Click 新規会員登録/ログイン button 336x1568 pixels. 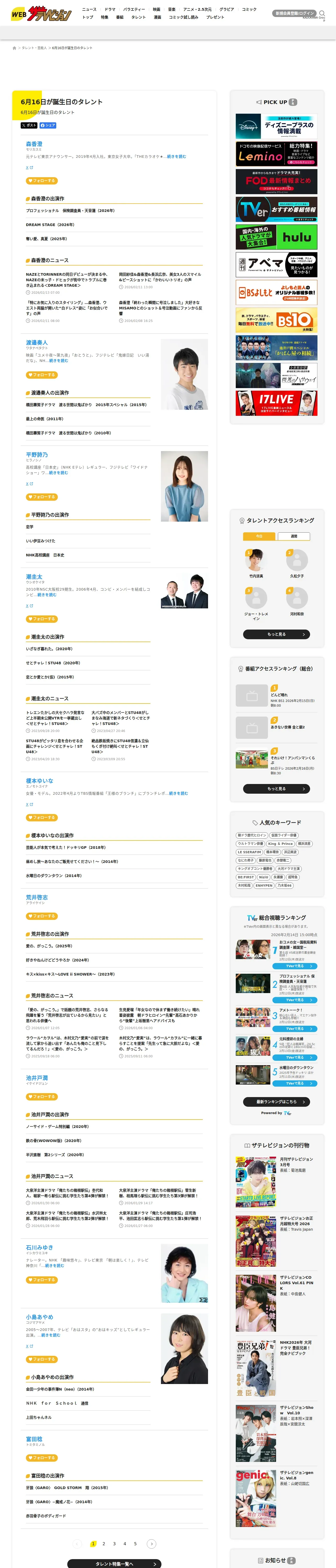point(295,13)
